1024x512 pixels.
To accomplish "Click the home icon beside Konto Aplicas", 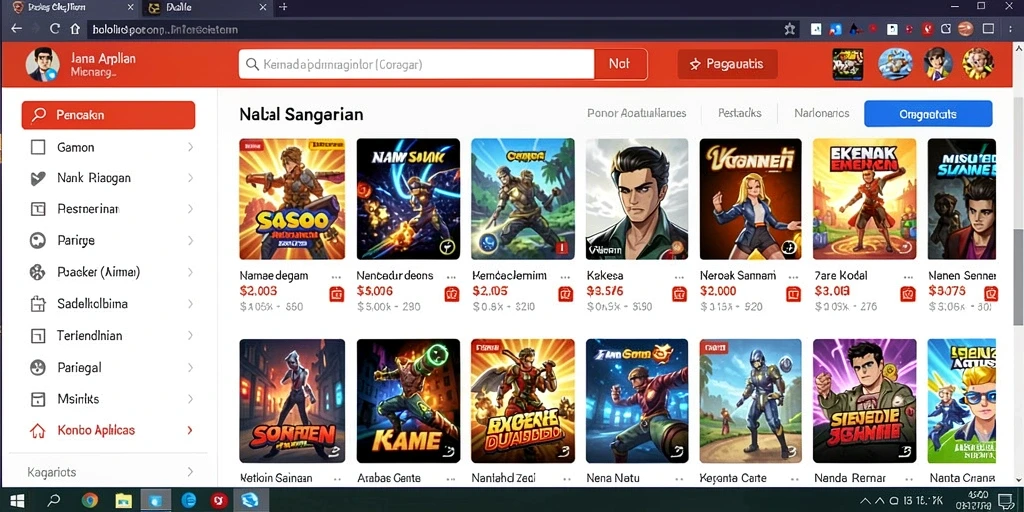I will tap(38, 431).
